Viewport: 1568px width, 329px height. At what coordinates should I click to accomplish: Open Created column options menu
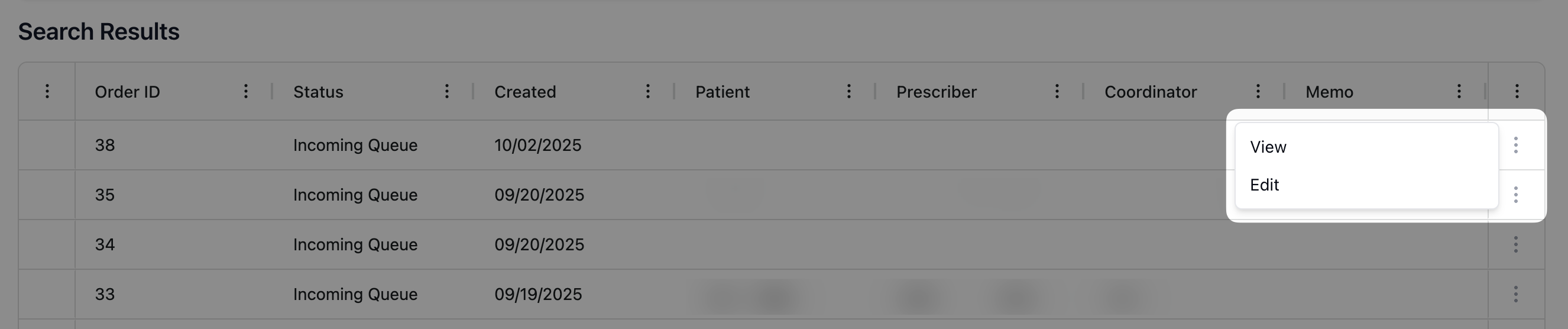pyautogui.click(x=647, y=91)
